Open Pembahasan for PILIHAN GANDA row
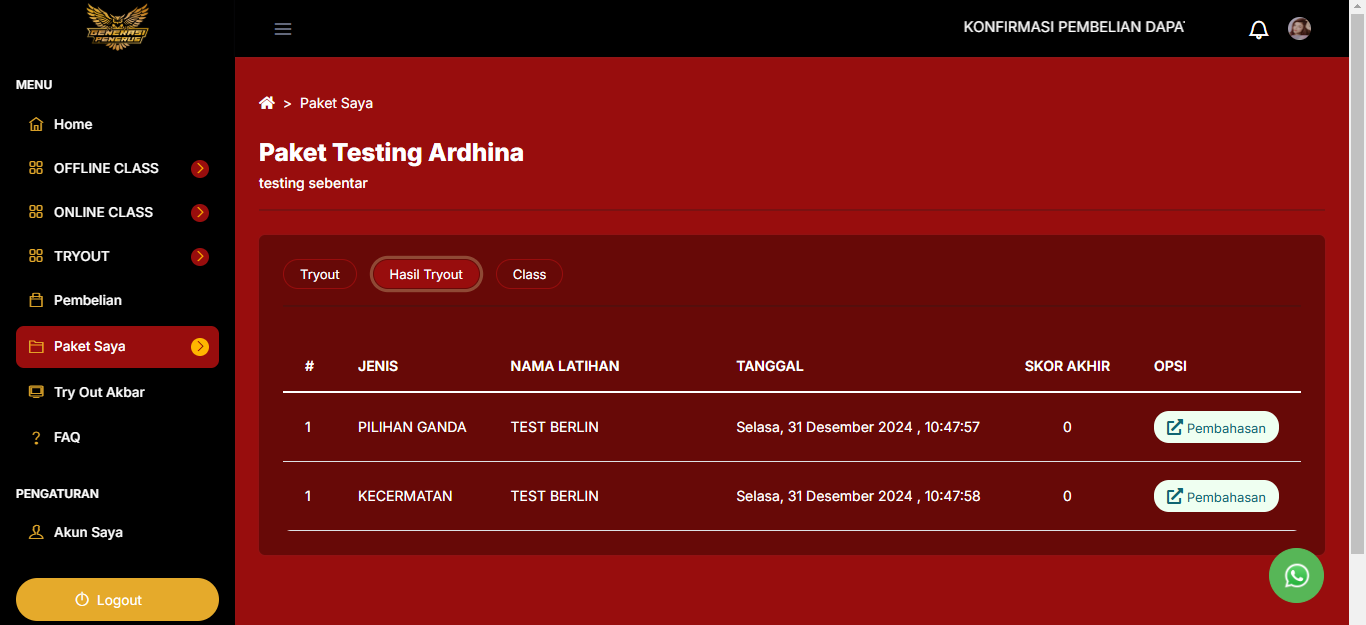1366x625 pixels. click(1216, 427)
